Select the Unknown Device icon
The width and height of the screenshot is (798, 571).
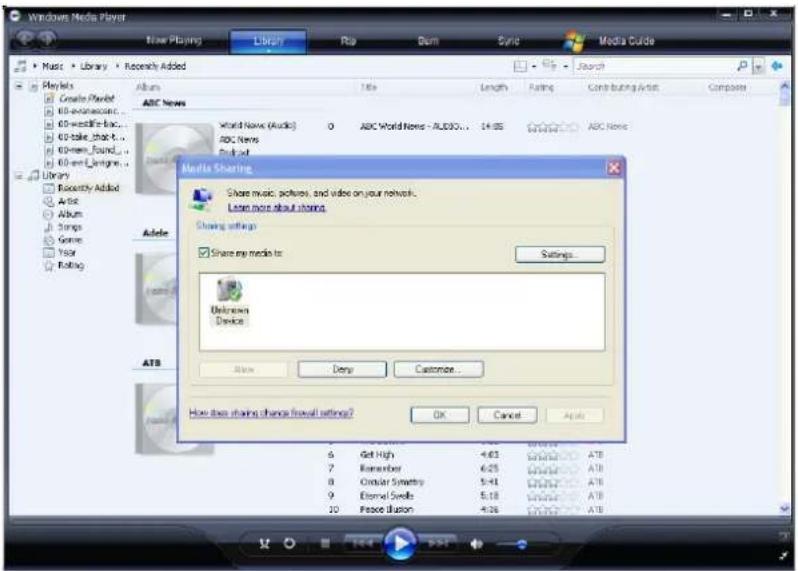point(230,301)
